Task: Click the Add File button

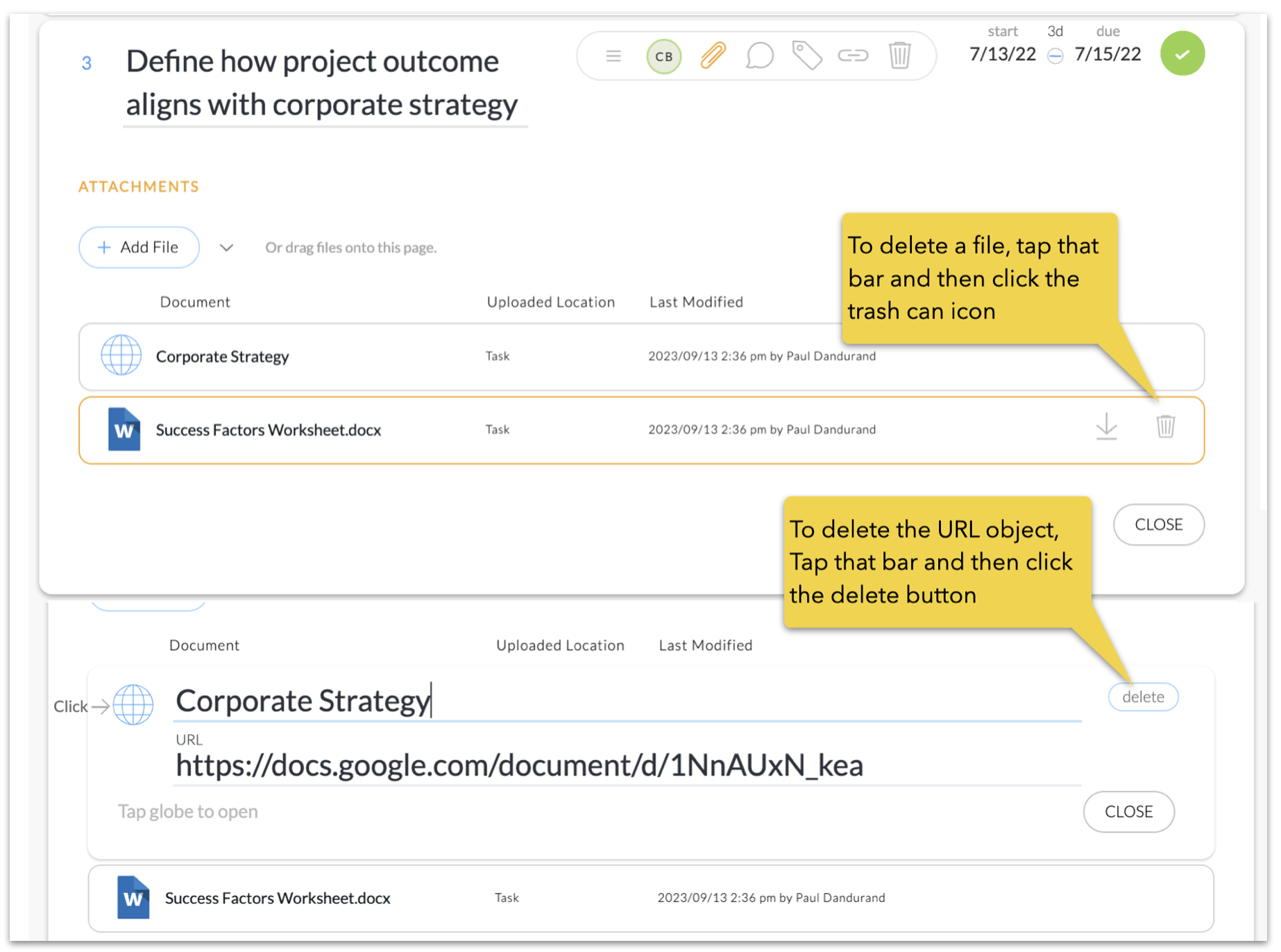Action: pyautogui.click(x=139, y=248)
